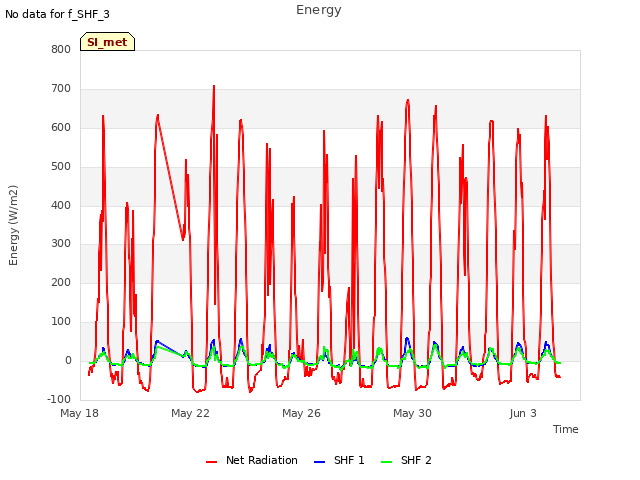Click the 0 y-axis tick label

[68, 360]
